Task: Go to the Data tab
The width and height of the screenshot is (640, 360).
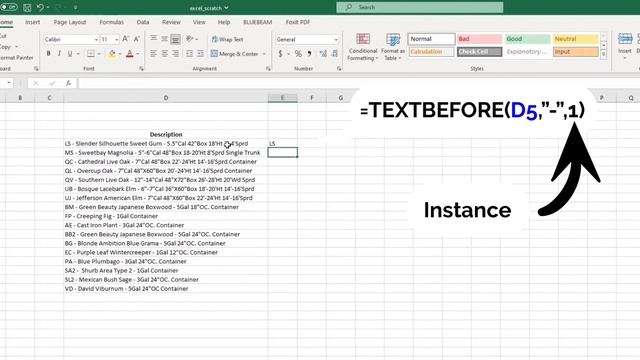Action: tap(143, 22)
